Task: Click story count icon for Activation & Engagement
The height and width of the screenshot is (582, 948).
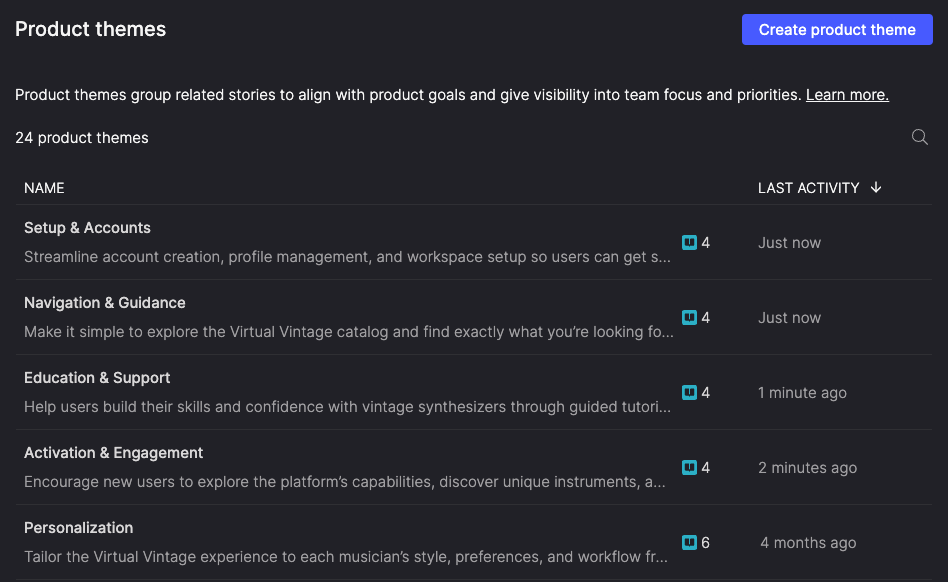Action: 689,467
